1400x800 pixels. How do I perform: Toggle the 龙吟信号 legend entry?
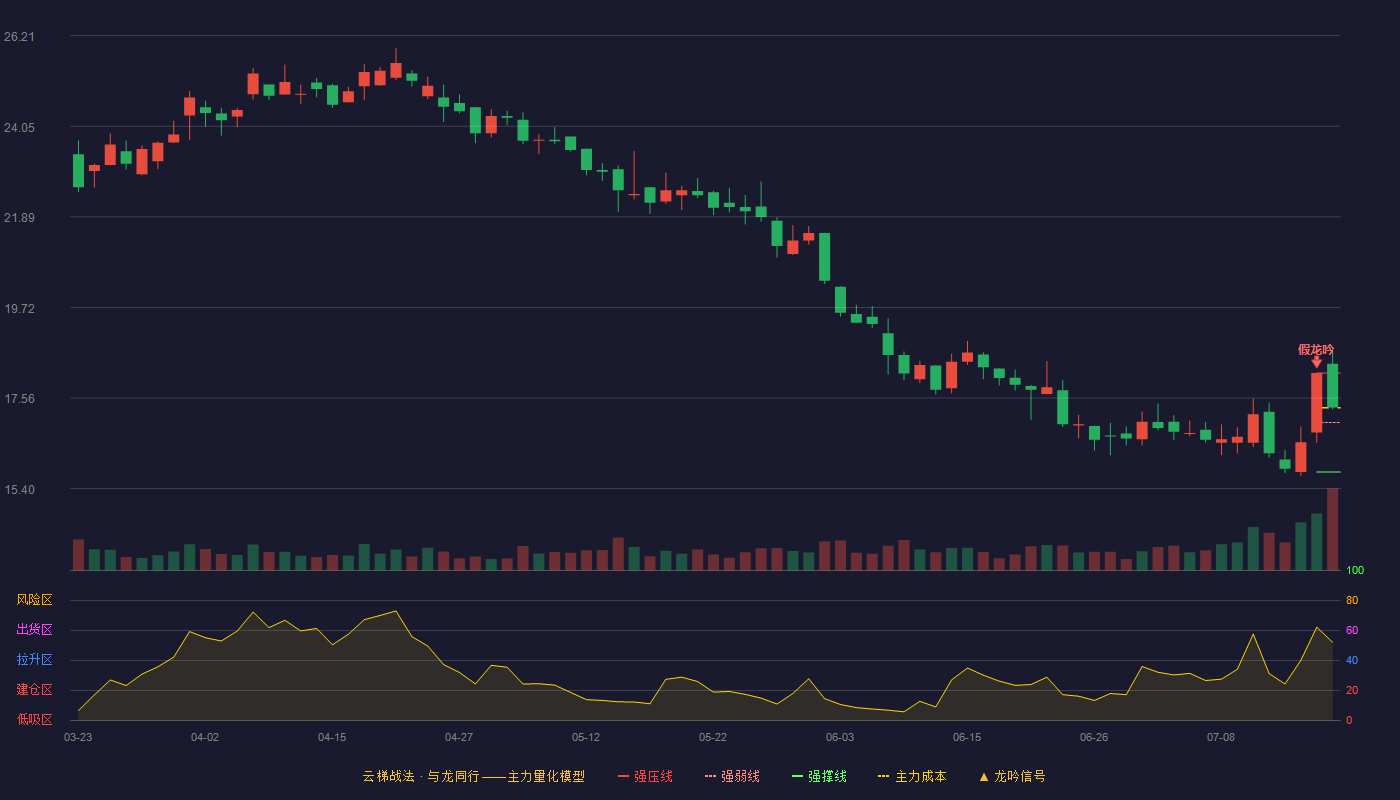point(1012,776)
